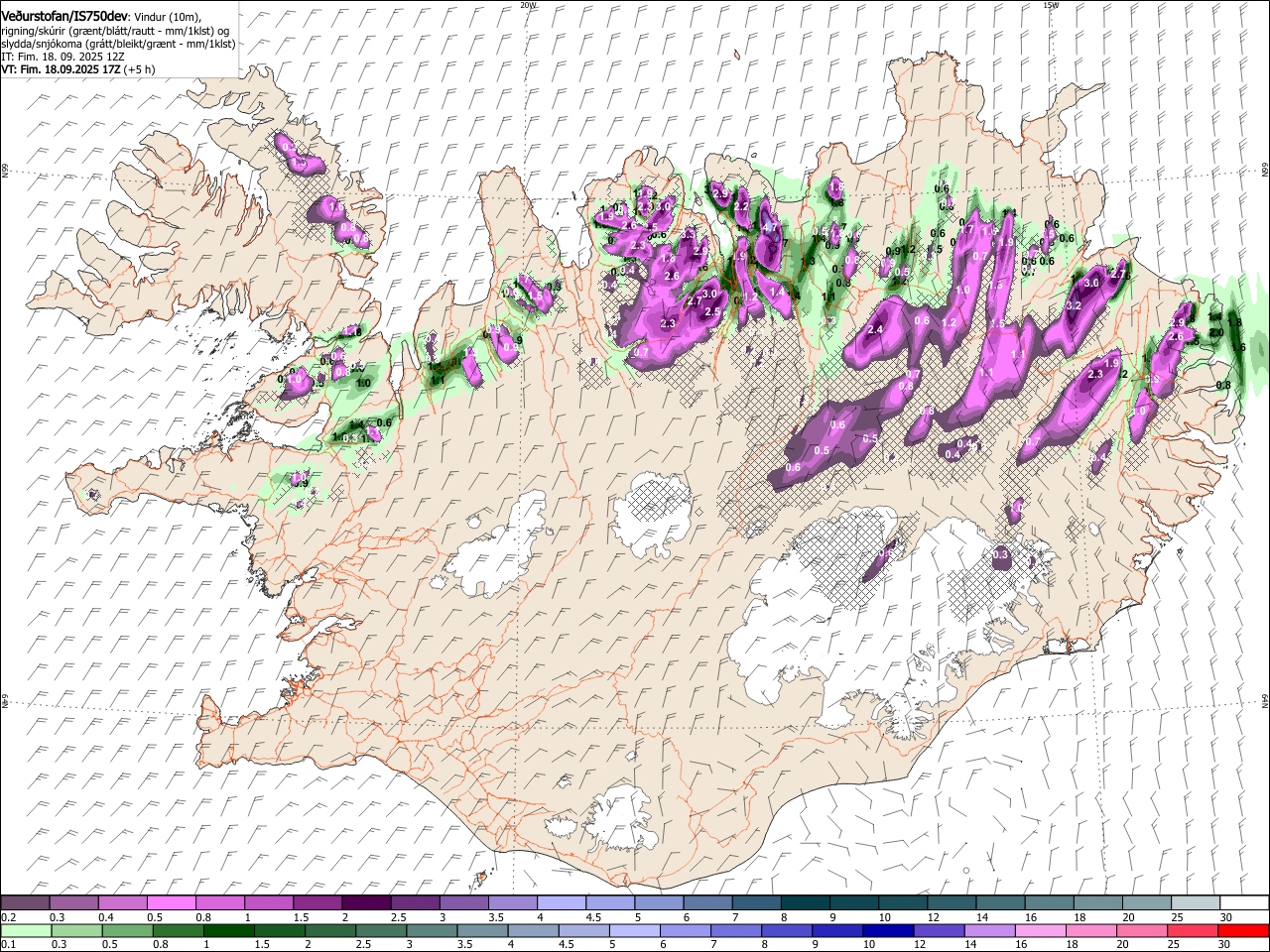This screenshot has height=952, width=1270.
Task: Click the 20W longitude label at top edge
Action: click(528, 4)
